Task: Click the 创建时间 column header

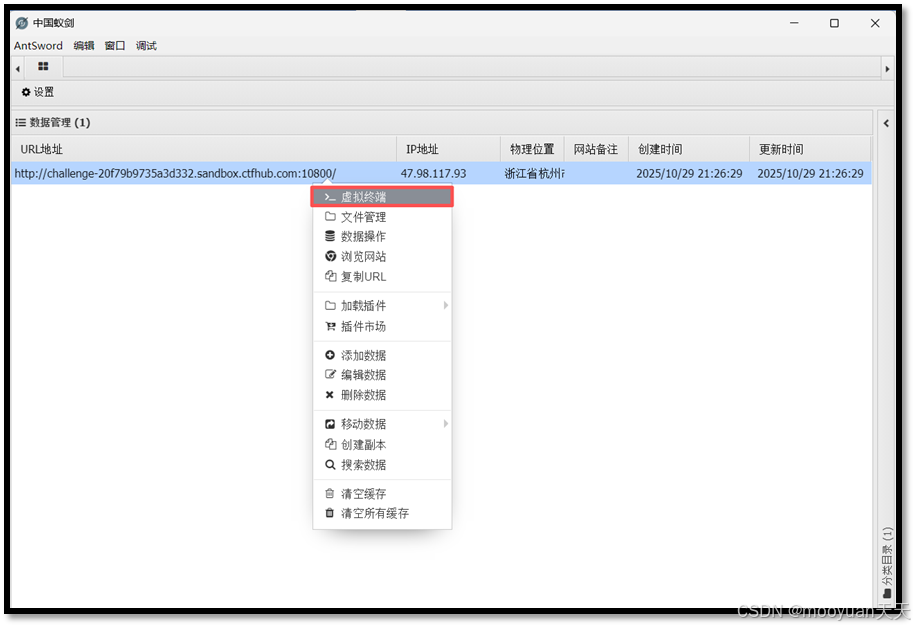Action: tap(689, 149)
